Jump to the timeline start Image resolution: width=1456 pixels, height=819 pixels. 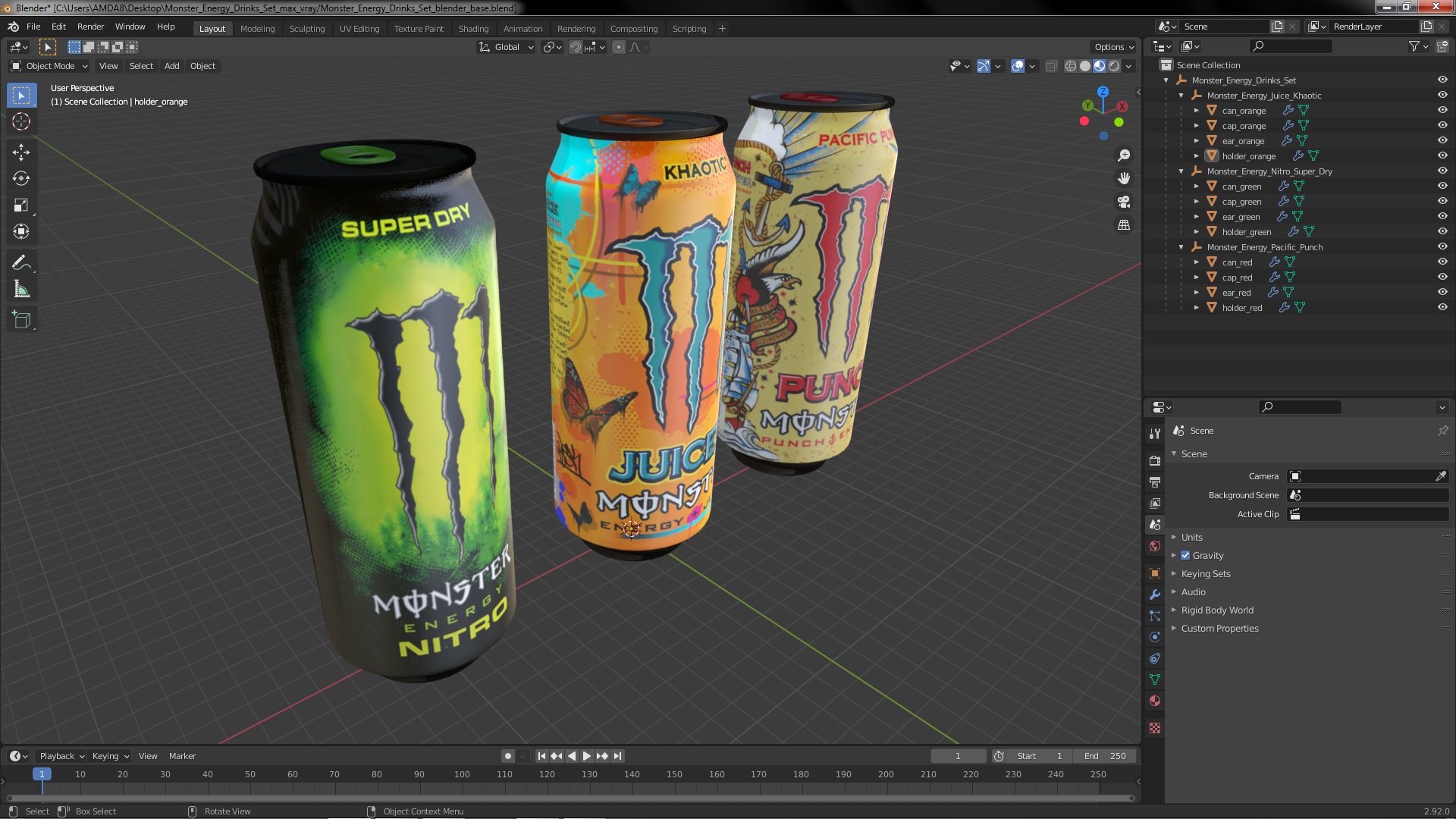[541, 756]
